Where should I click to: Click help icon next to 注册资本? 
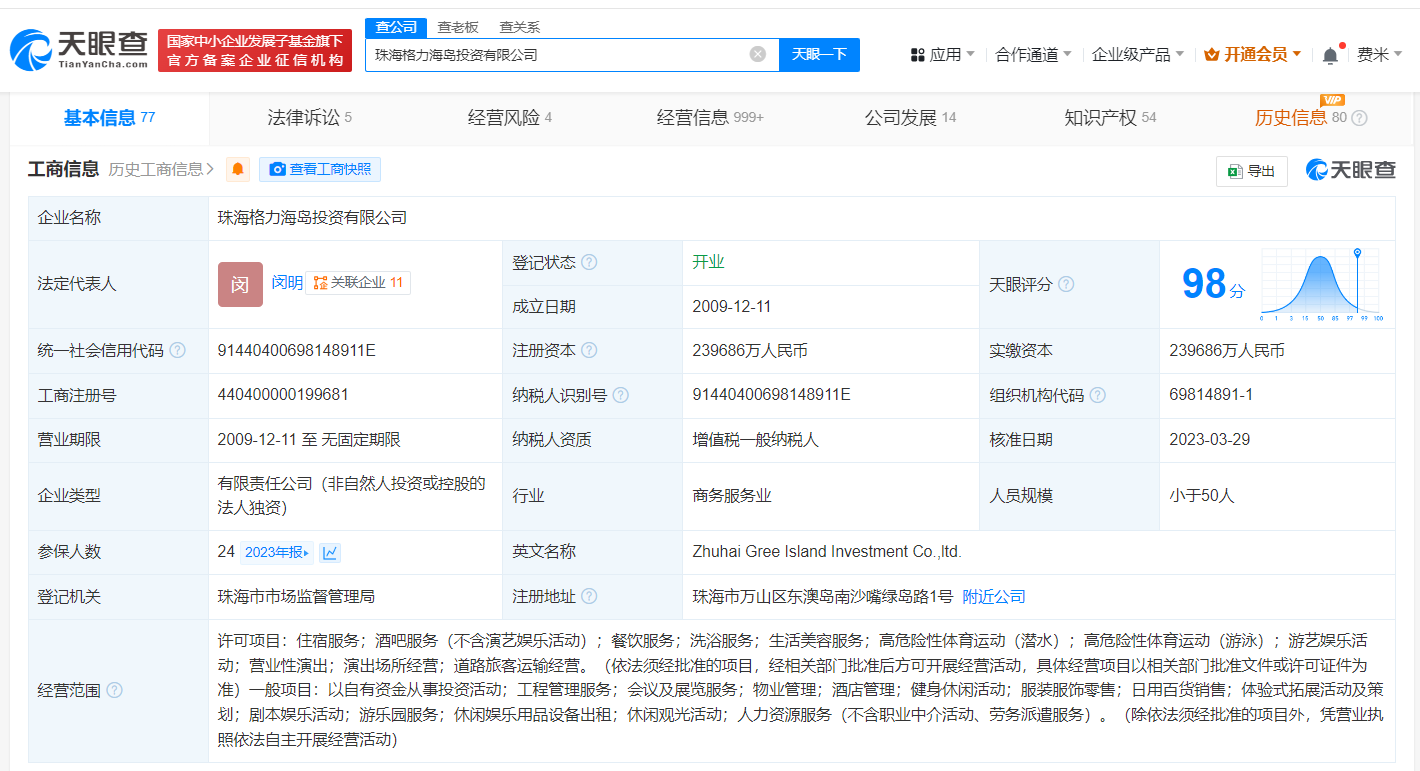589,351
